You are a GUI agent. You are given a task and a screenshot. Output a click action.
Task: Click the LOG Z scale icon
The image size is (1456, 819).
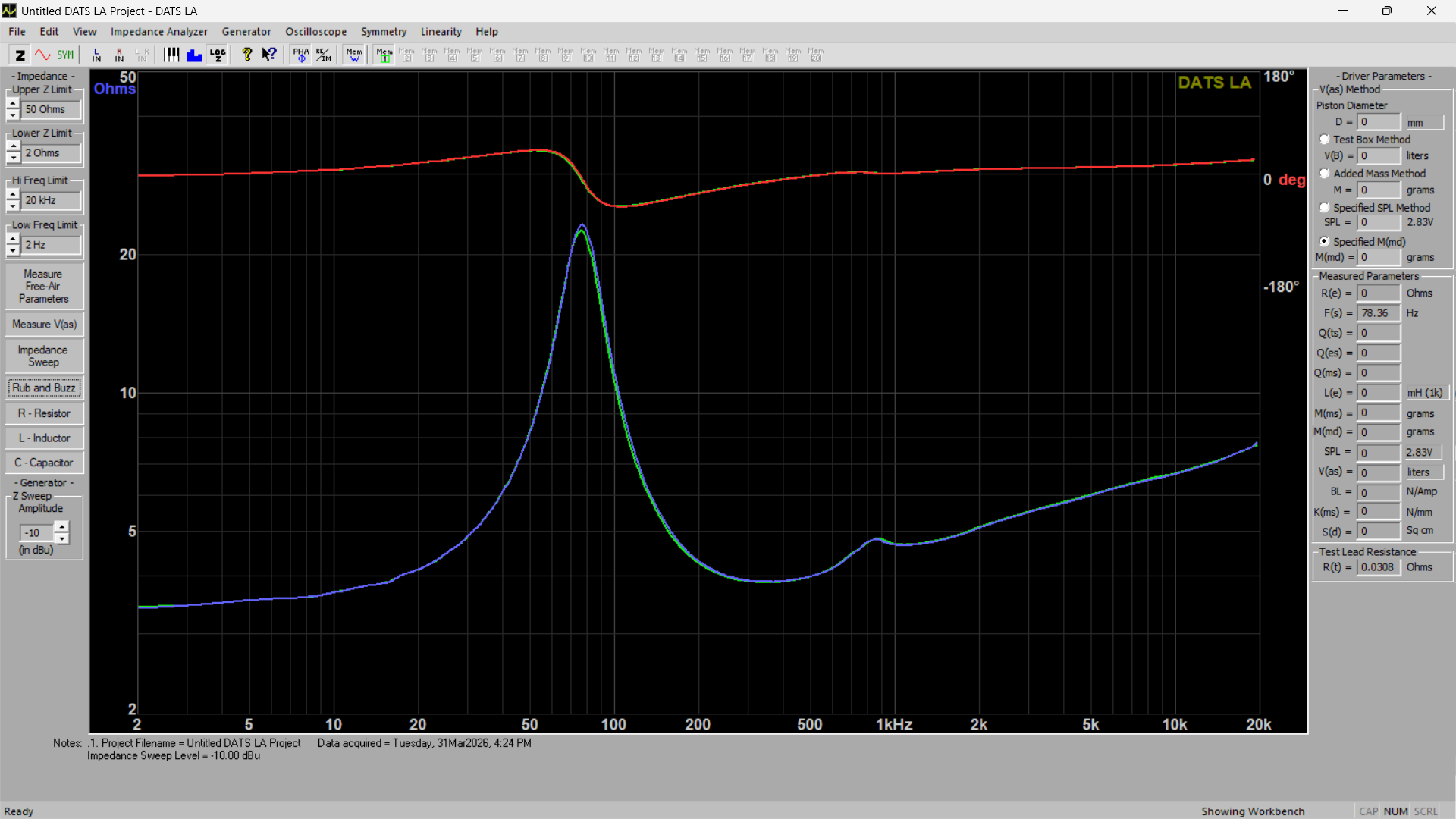pos(218,55)
